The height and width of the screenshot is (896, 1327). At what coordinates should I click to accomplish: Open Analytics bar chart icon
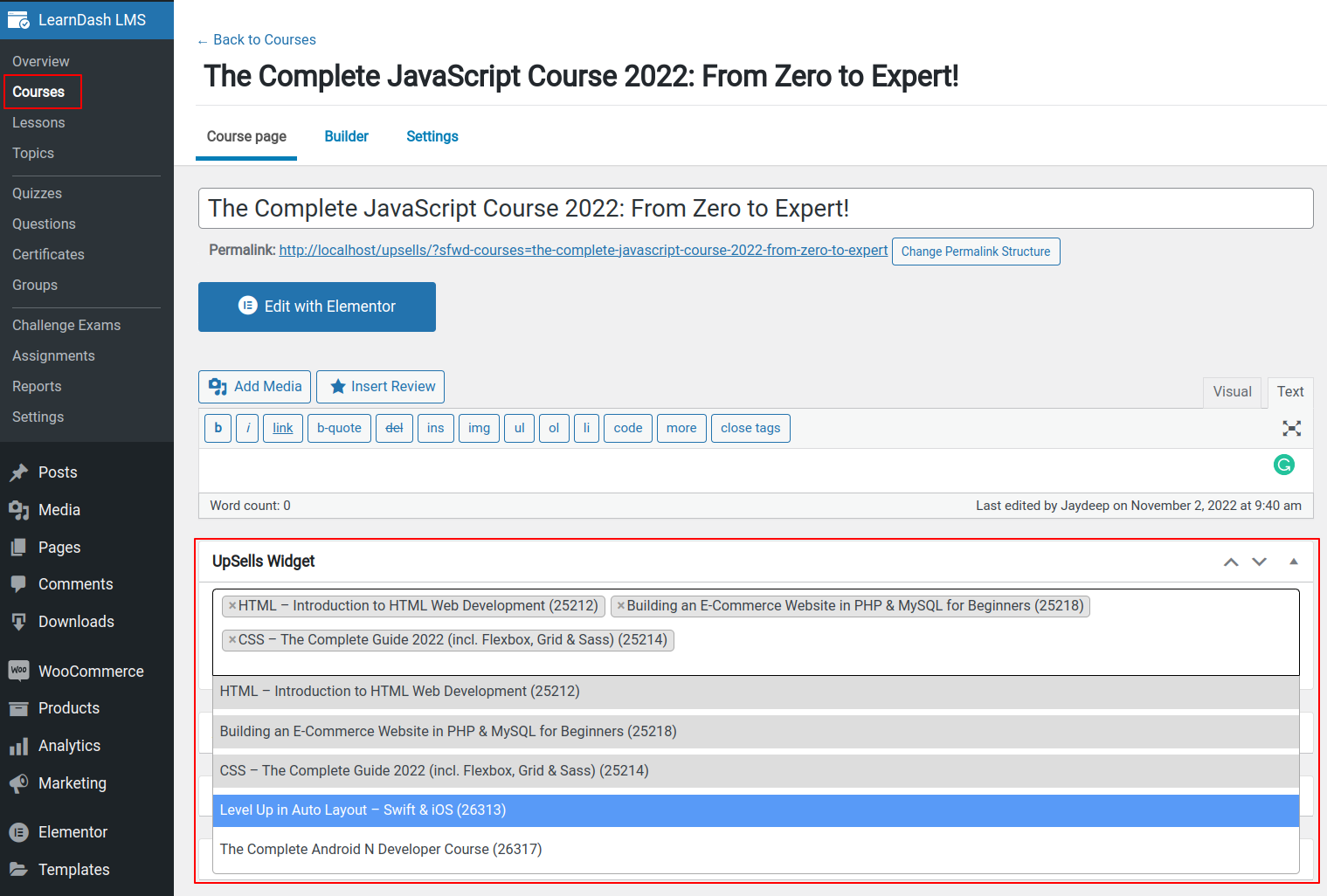click(18, 746)
